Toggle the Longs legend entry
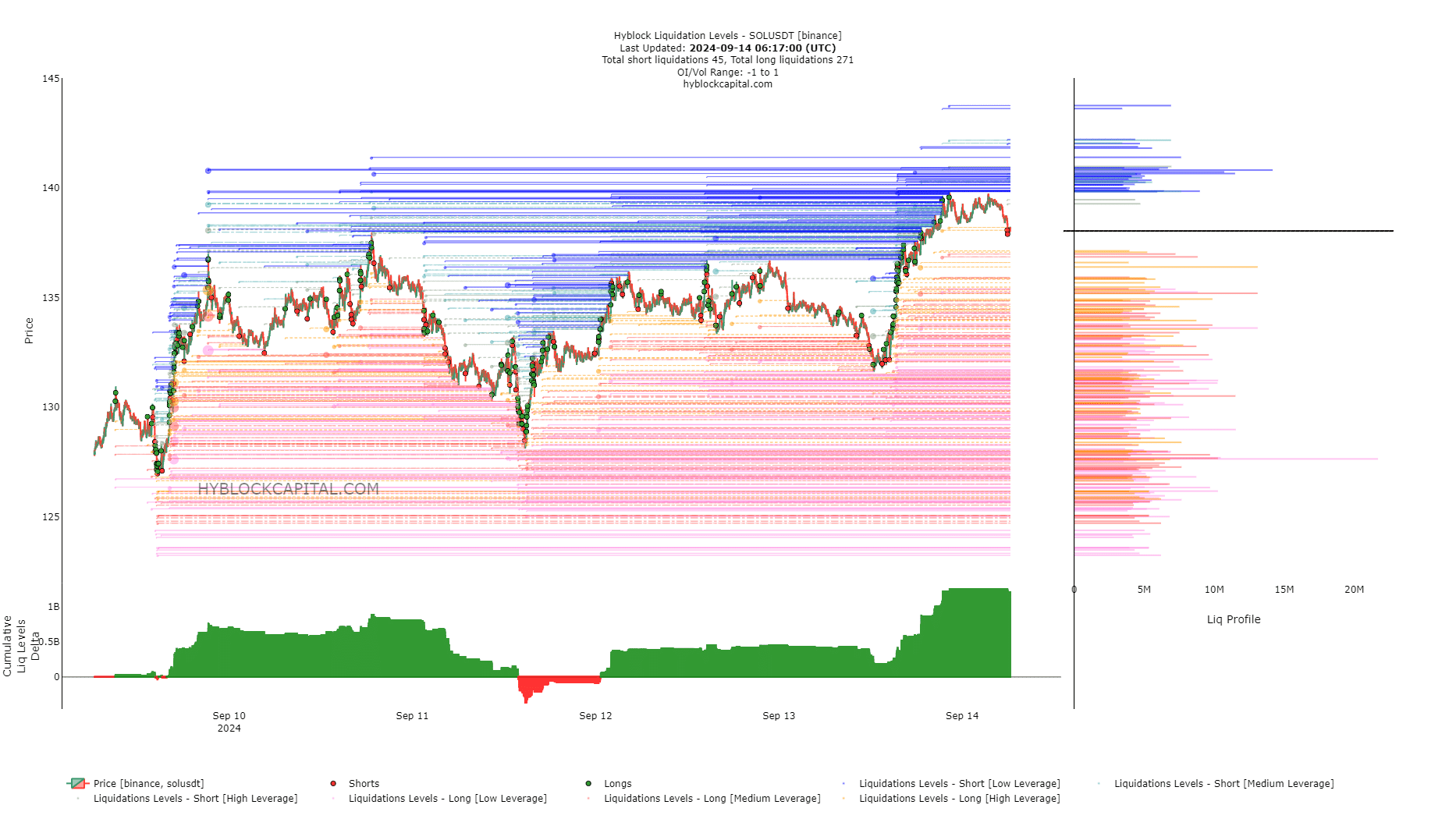1456x819 pixels. click(609, 783)
